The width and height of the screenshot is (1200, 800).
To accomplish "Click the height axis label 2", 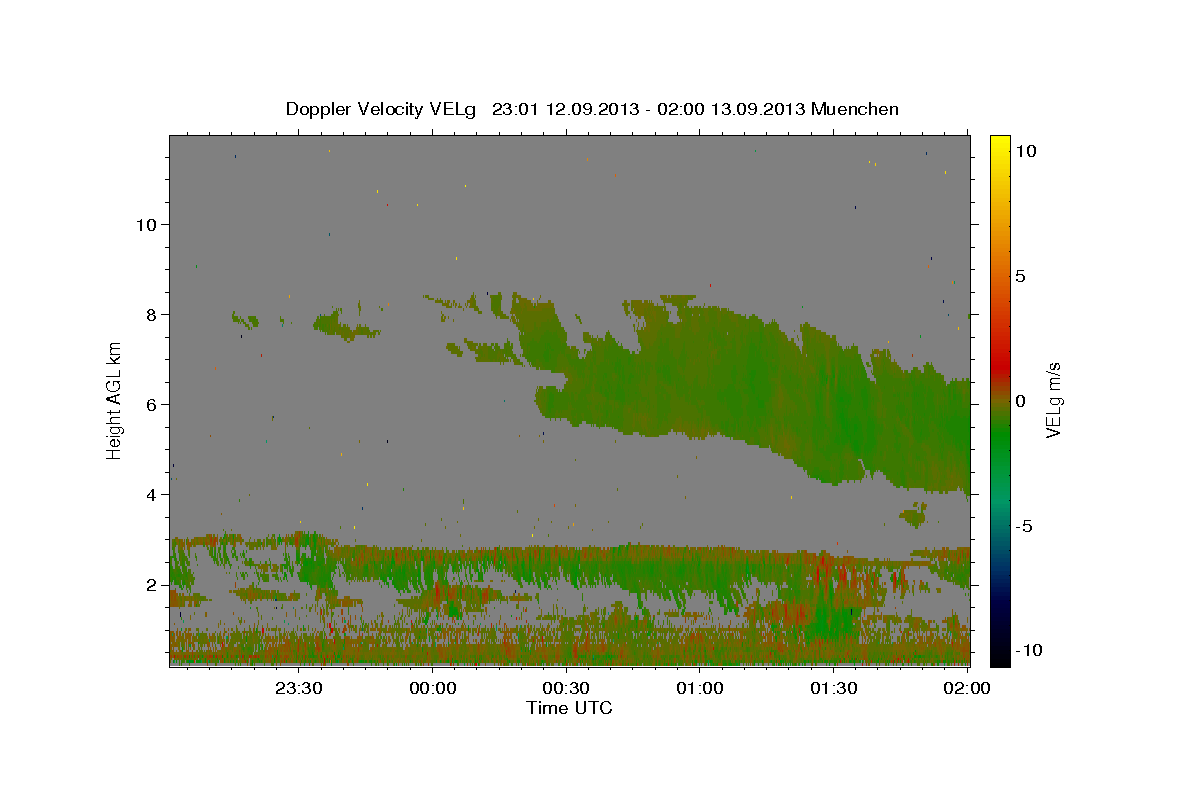I will point(152,584).
